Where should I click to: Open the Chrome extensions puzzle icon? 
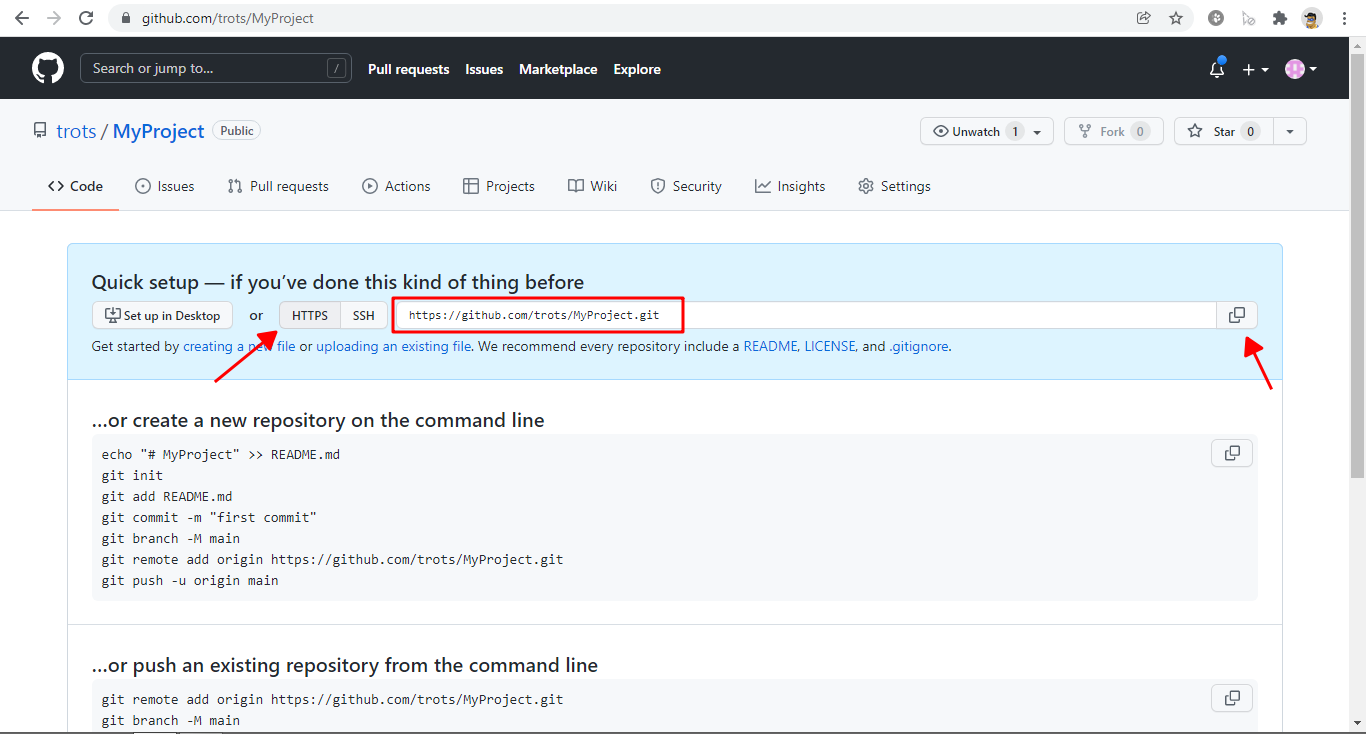pyautogui.click(x=1279, y=18)
